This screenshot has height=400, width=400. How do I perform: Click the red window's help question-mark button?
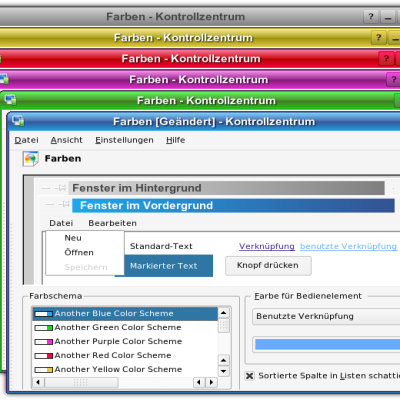tap(386, 58)
